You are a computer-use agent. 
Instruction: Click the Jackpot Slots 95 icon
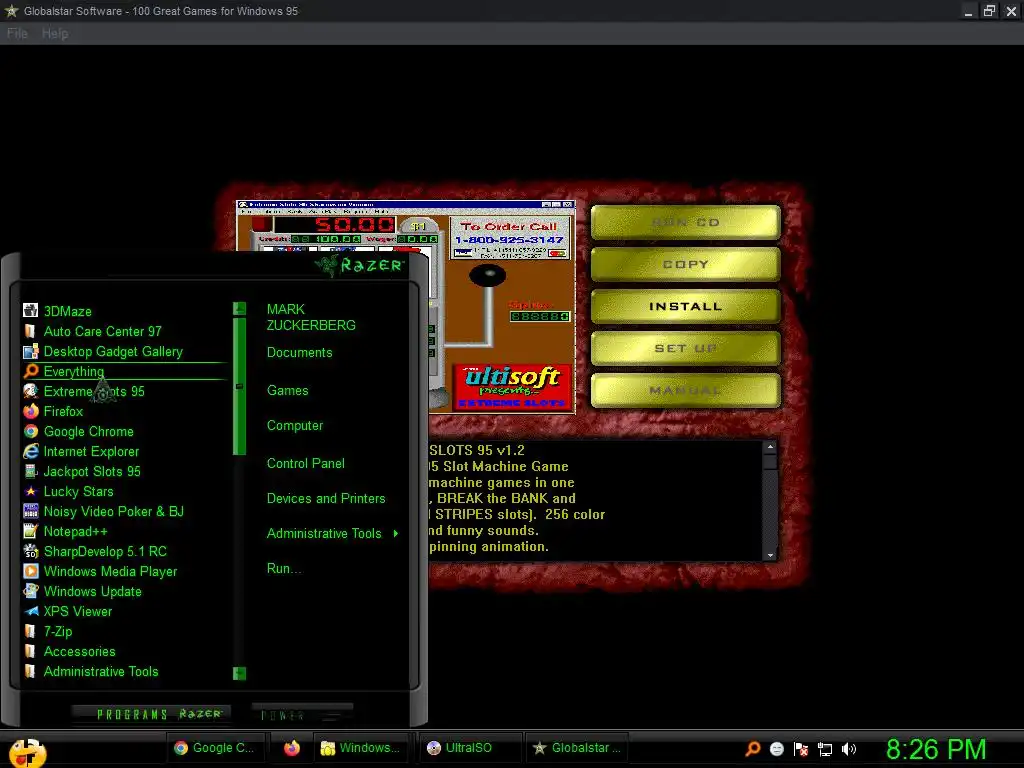click(x=30, y=472)
